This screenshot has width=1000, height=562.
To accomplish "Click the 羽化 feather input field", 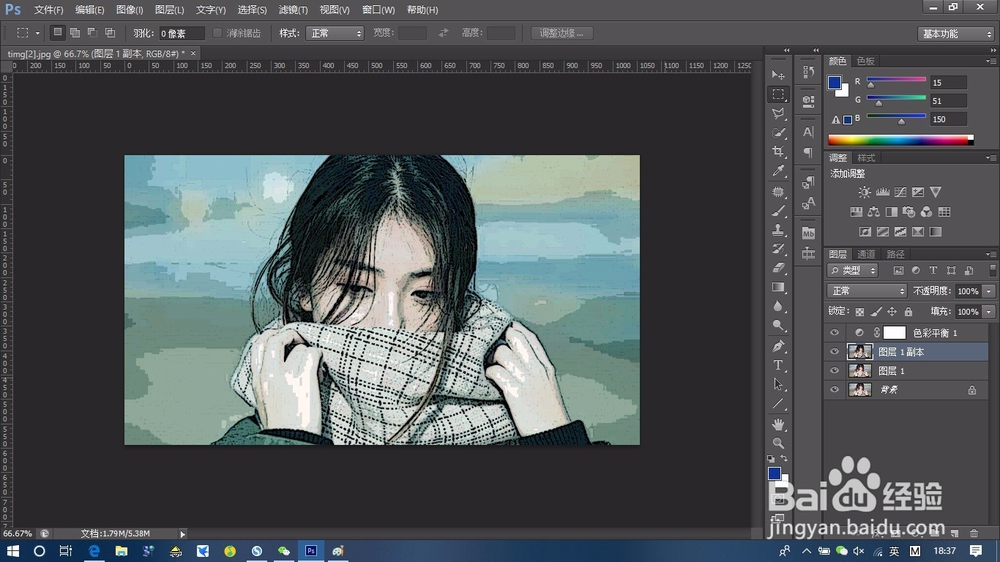I will tap(181, 33).
